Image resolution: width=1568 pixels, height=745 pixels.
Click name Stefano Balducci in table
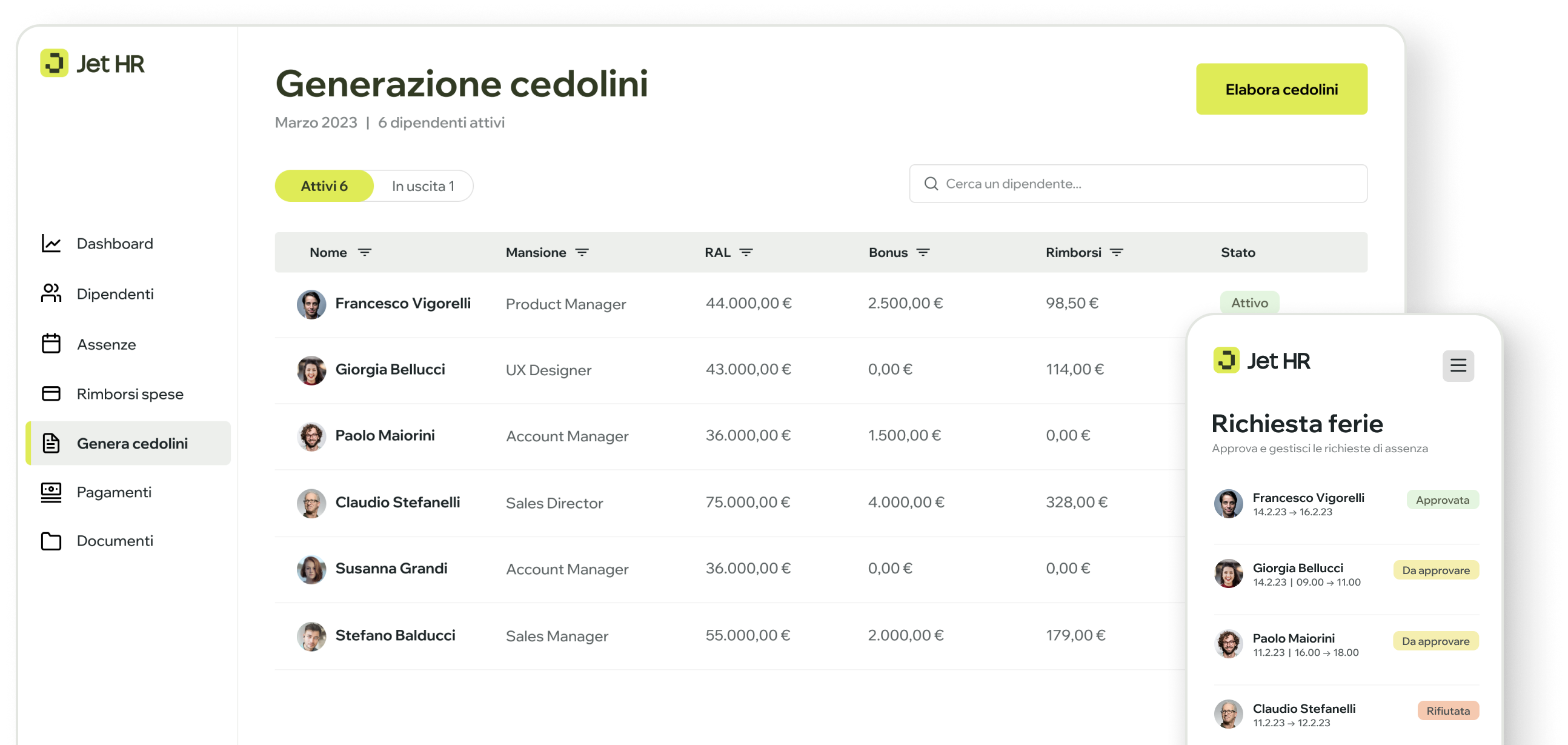(x=395, y=635)
